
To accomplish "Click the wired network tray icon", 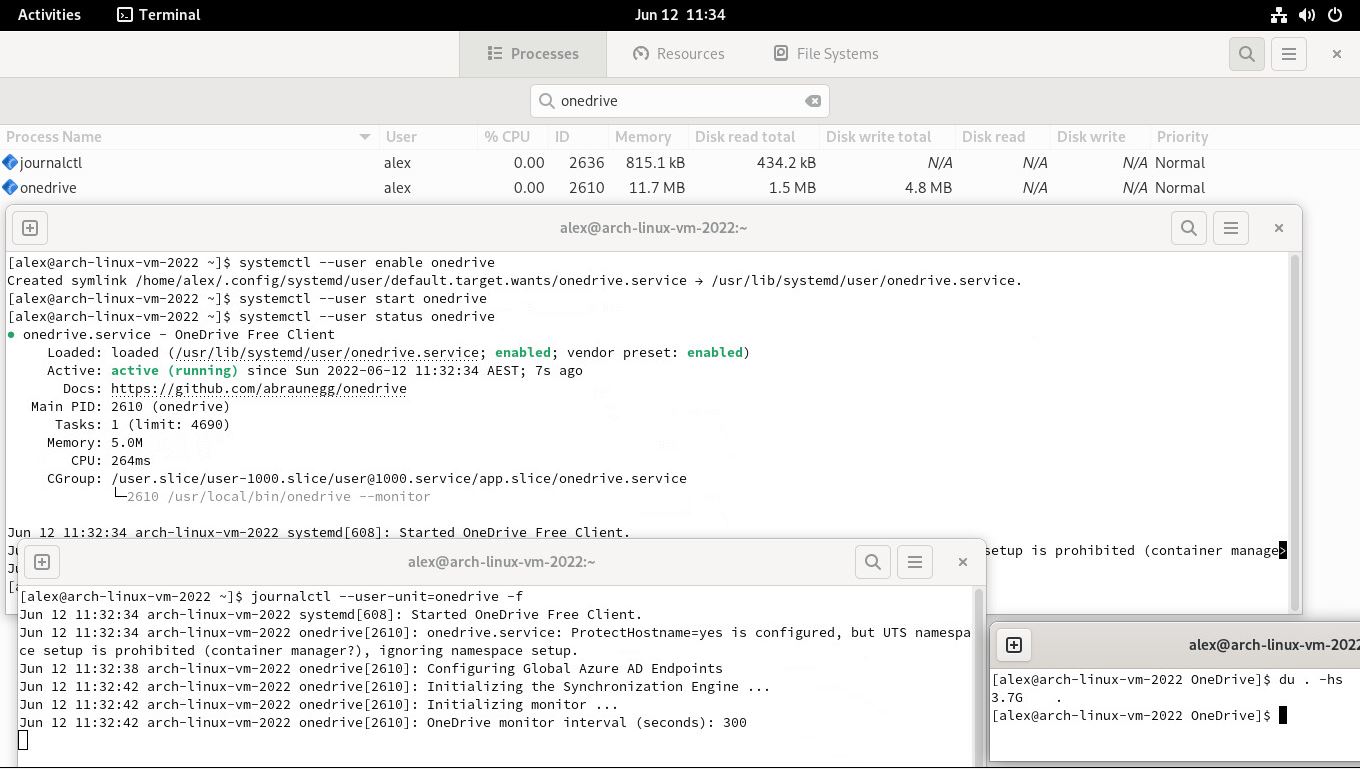I will coord(1279,14).
